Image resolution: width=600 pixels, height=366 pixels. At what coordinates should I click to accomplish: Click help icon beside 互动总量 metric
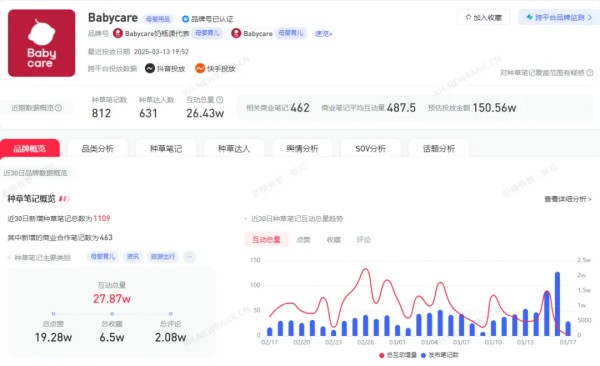[220, 100]
